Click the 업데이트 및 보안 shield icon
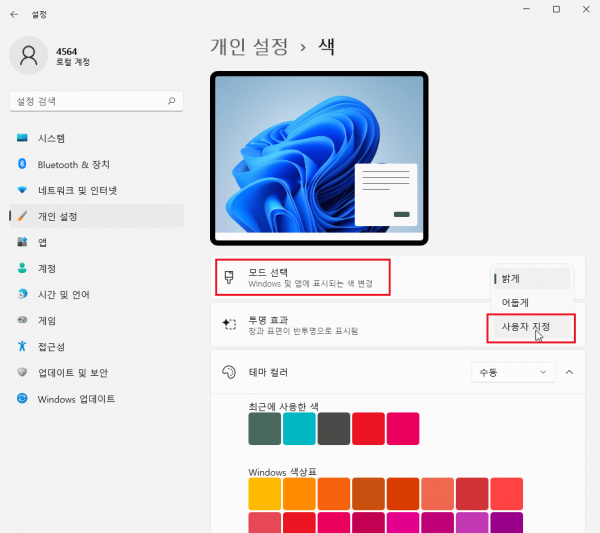 pos(22,372)
